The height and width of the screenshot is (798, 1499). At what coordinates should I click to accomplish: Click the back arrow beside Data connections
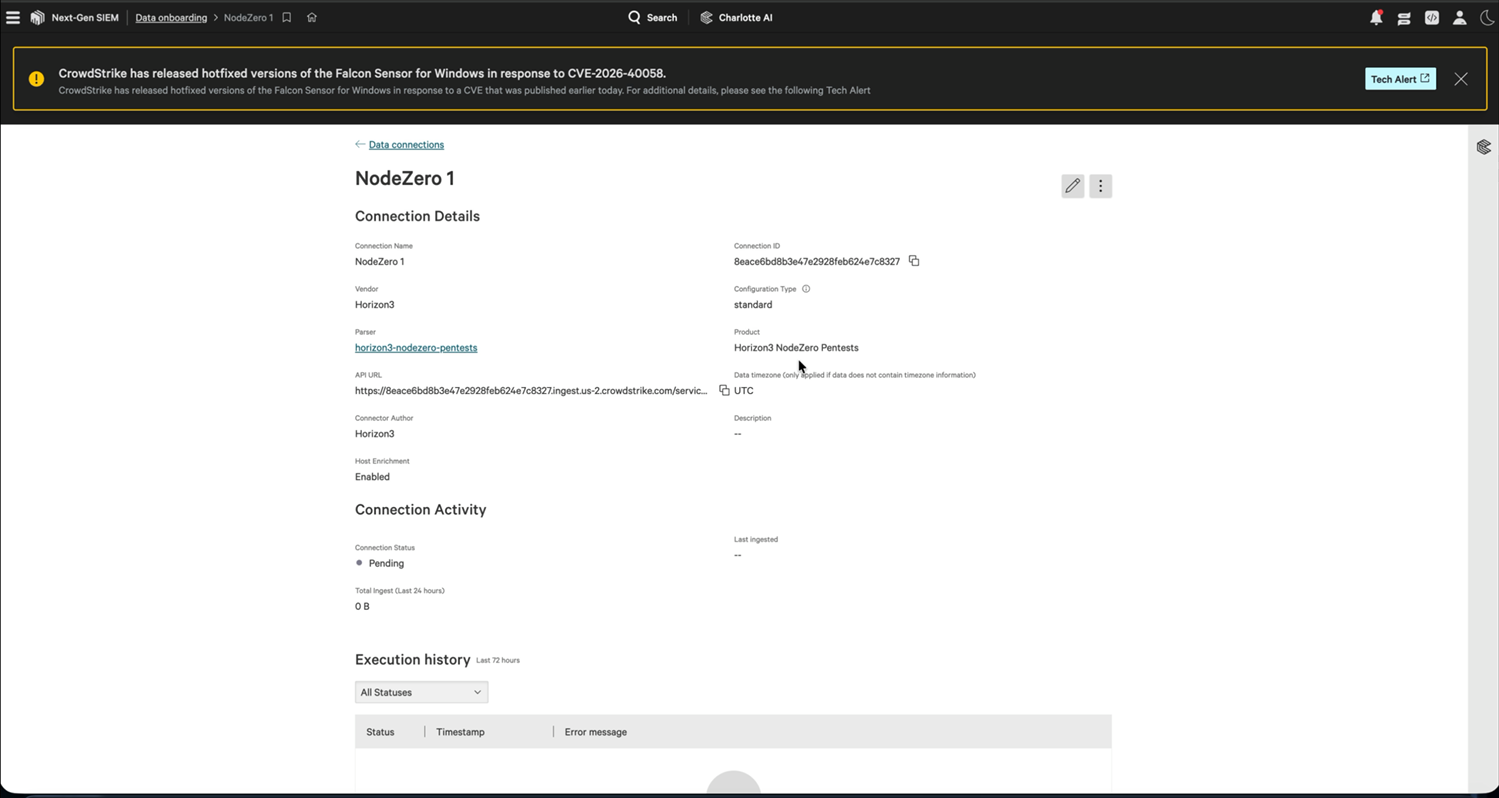(360, 145)
